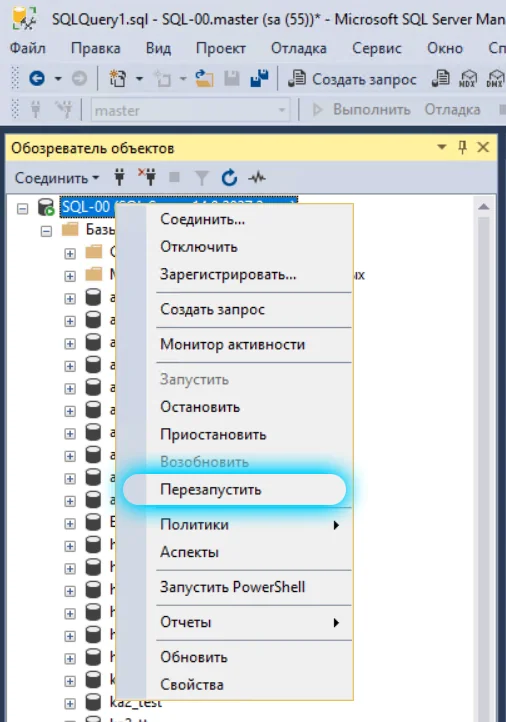Image resolution: width=506 pixels, height=722 pixels.
Task: Click the database icon next to kaz_test
Action: pos(93,703)
